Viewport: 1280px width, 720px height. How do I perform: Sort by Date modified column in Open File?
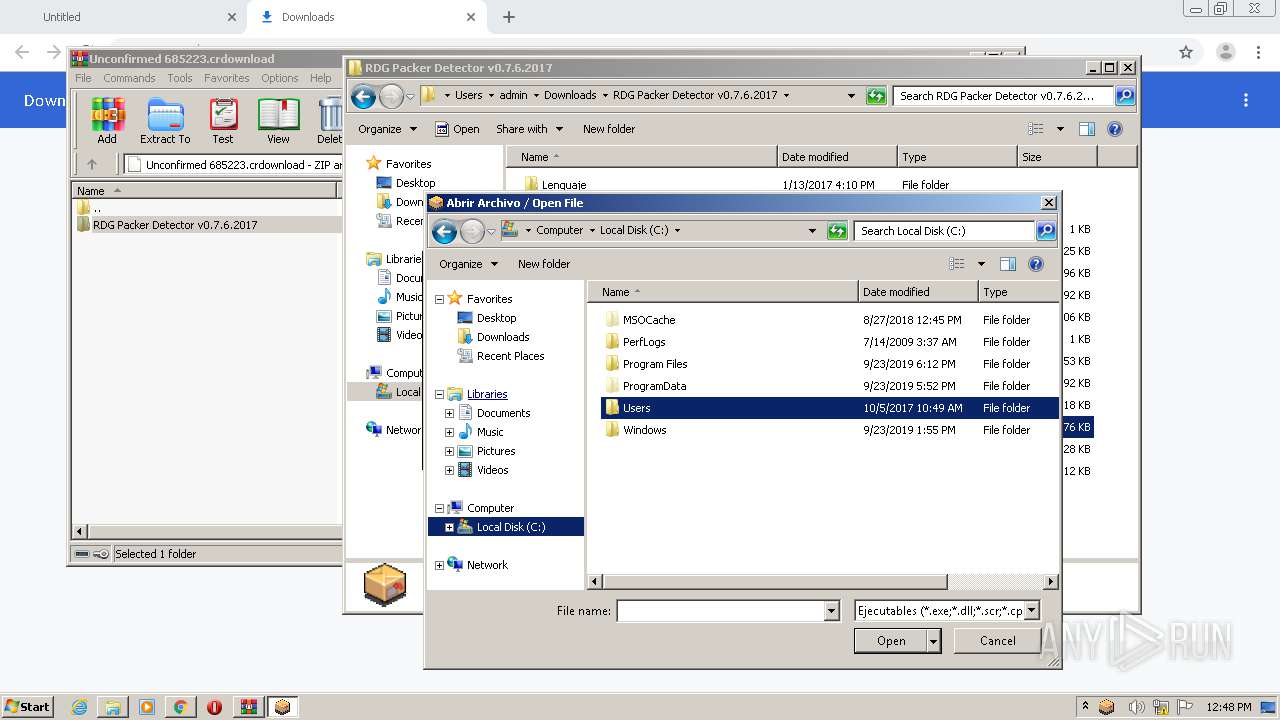click(918, 292)
